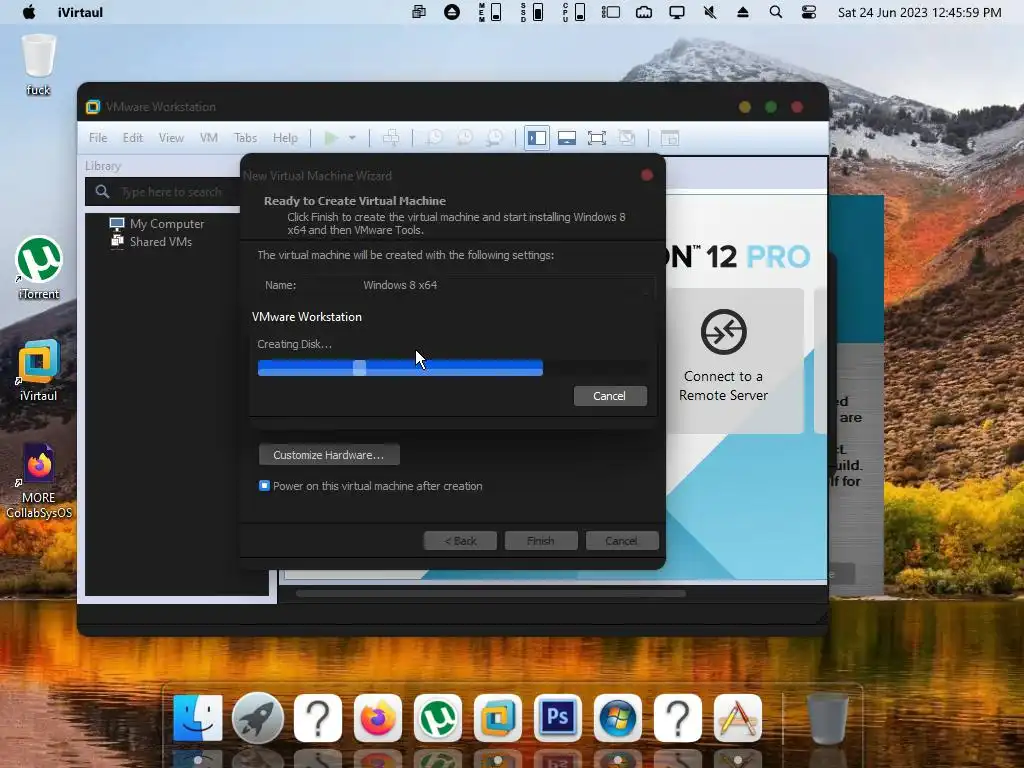Image resolution: width=1024 pixels, height=768 pixels.
Task: Click the VMware Workstation title bar icon
Action: tap(93, 106)
